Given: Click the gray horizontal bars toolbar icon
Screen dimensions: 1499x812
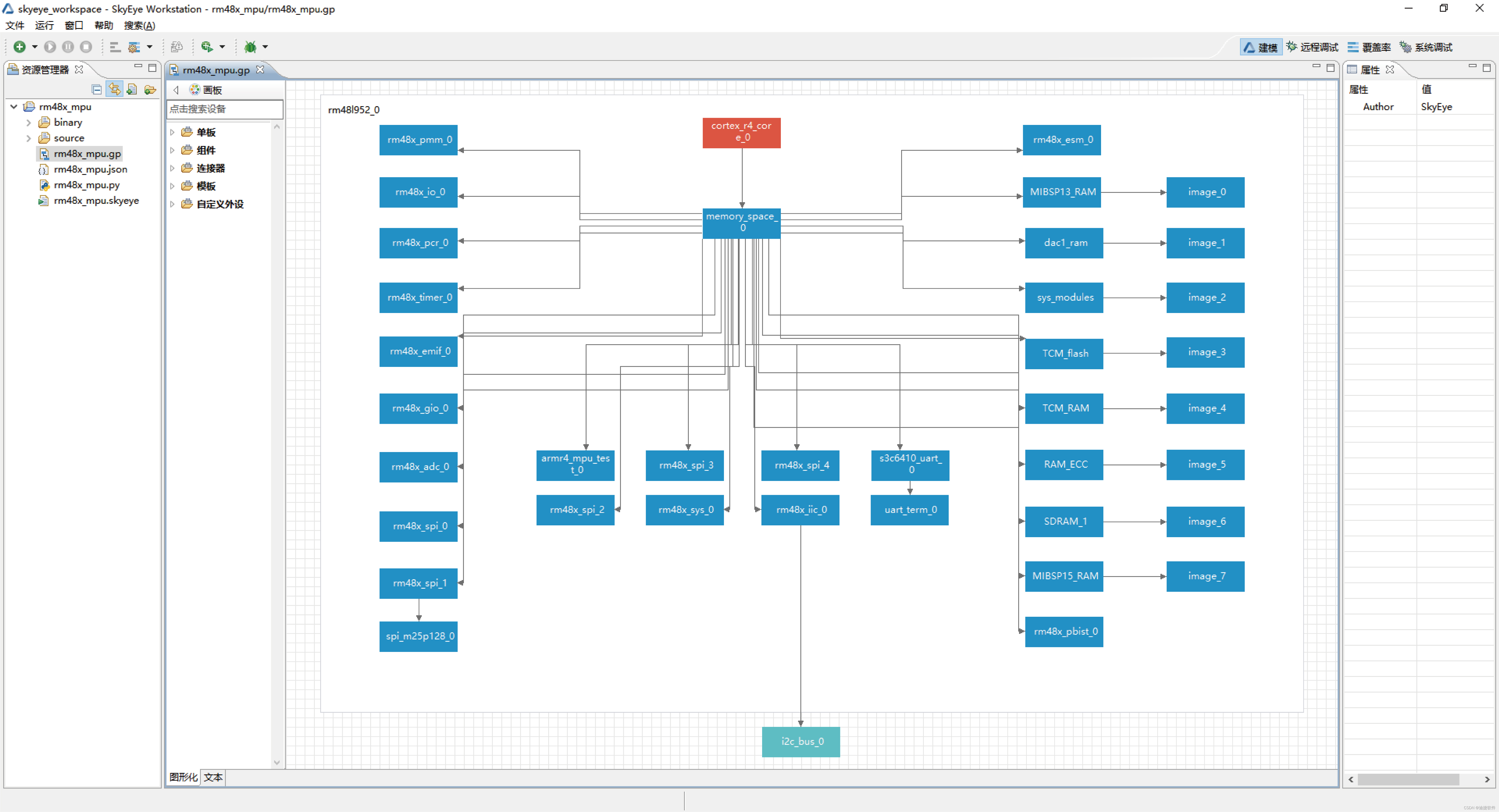Looking at the screenshot, I should (x=115, y=47).
